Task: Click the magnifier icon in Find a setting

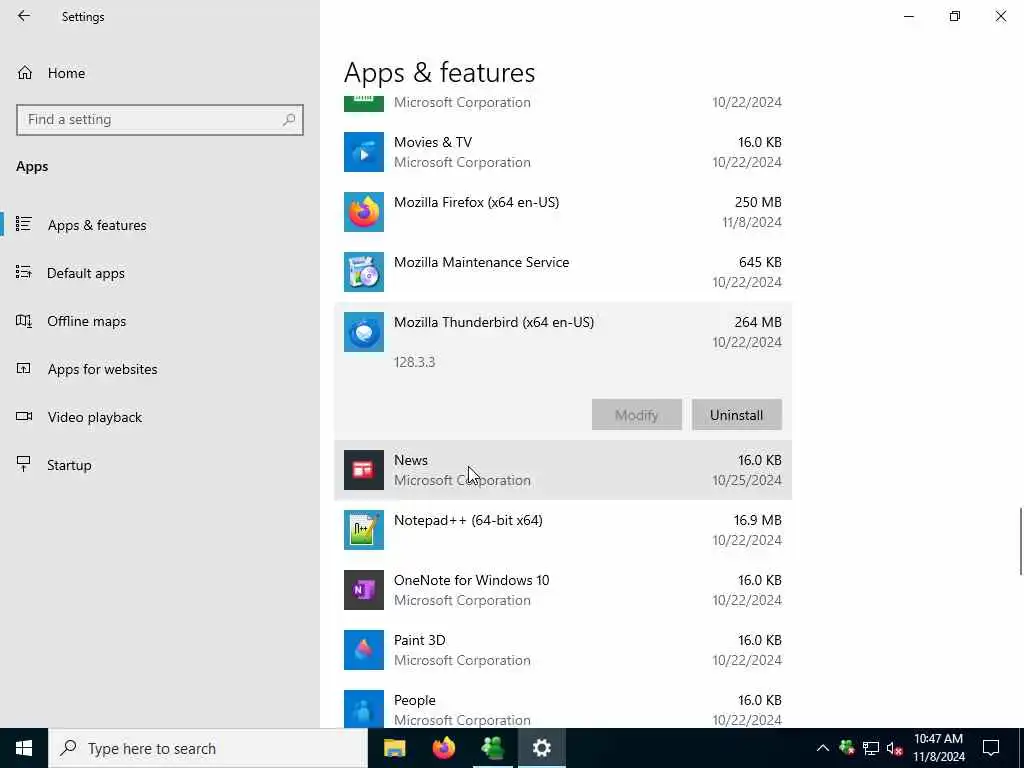Action: pos(289,120)
